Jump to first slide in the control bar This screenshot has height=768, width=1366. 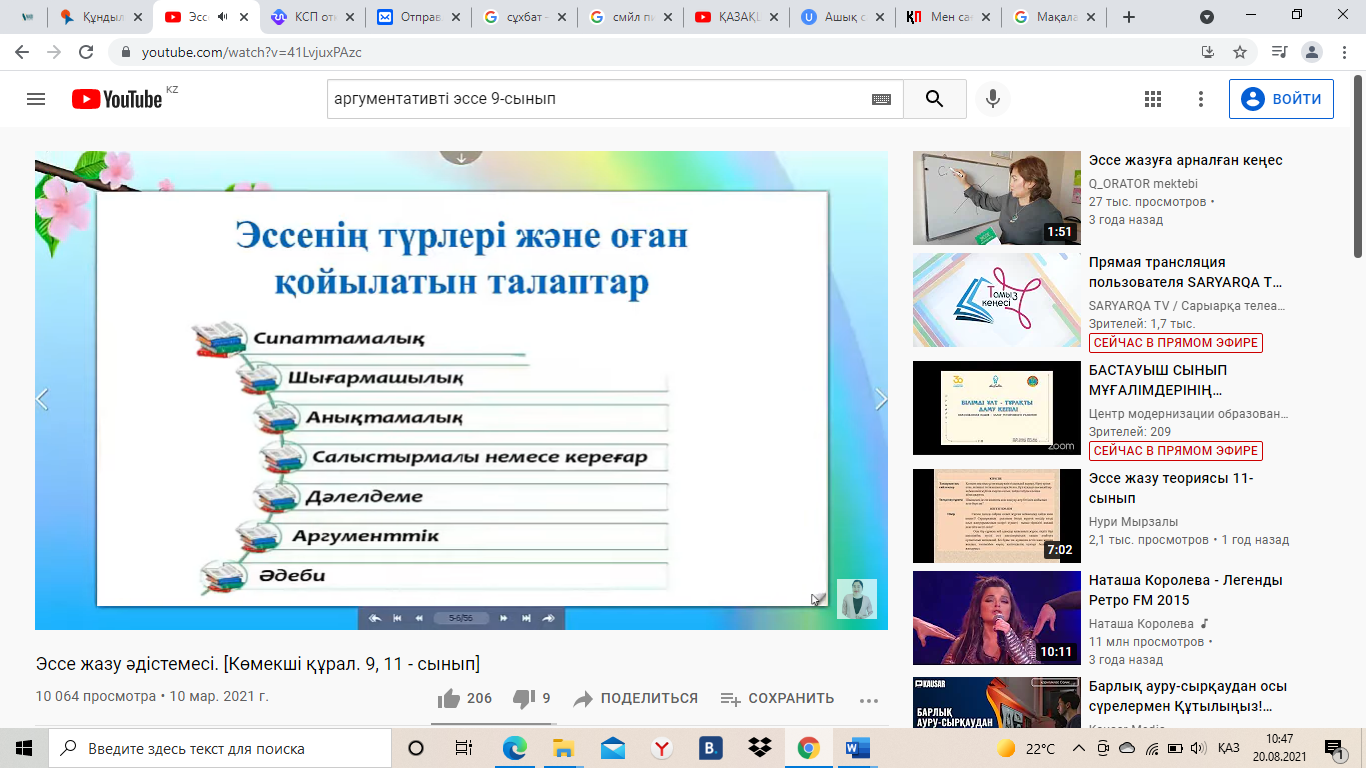(x=397, y=618)
